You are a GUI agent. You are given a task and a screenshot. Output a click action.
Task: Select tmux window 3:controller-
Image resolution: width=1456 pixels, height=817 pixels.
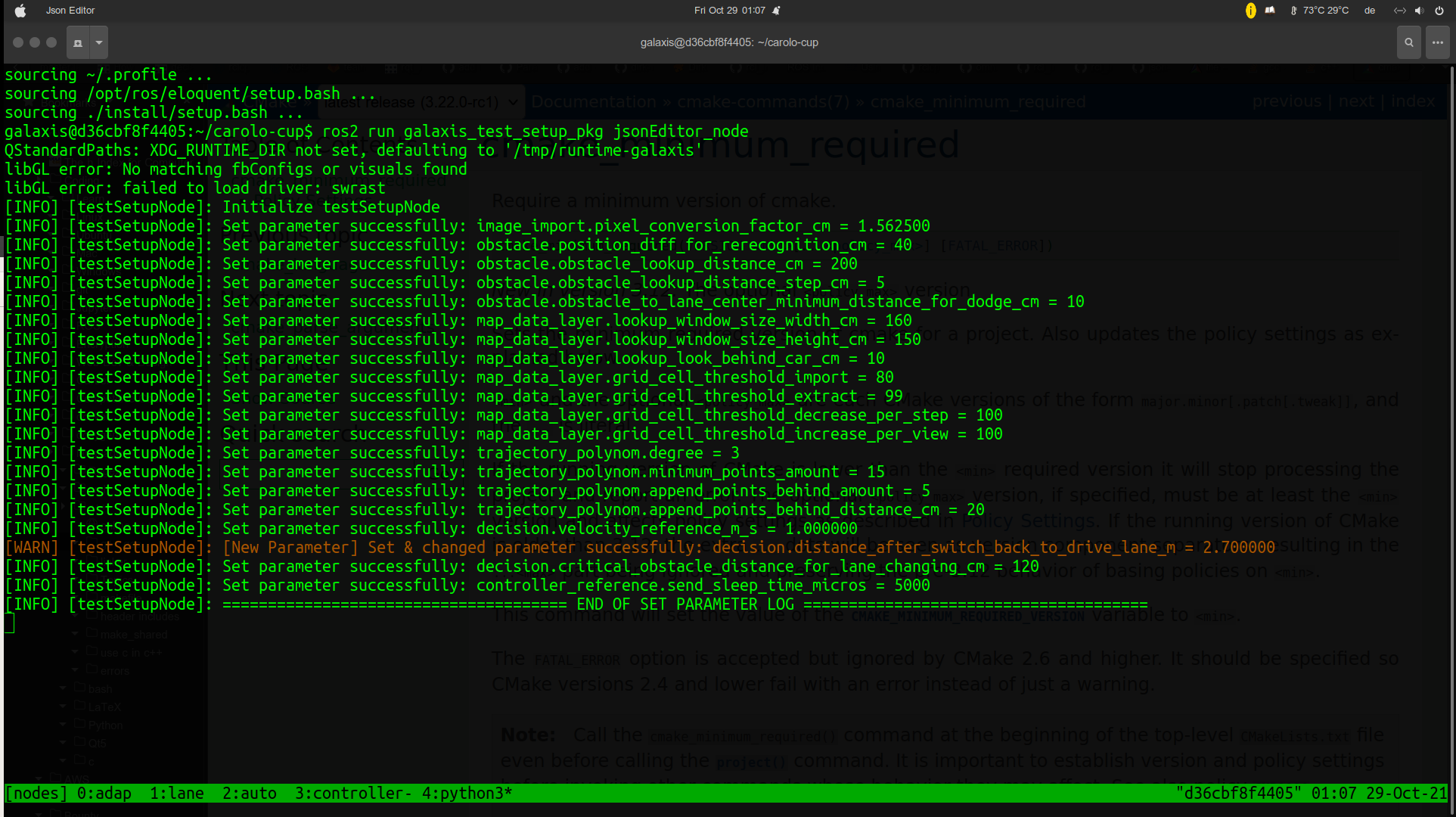354,793
